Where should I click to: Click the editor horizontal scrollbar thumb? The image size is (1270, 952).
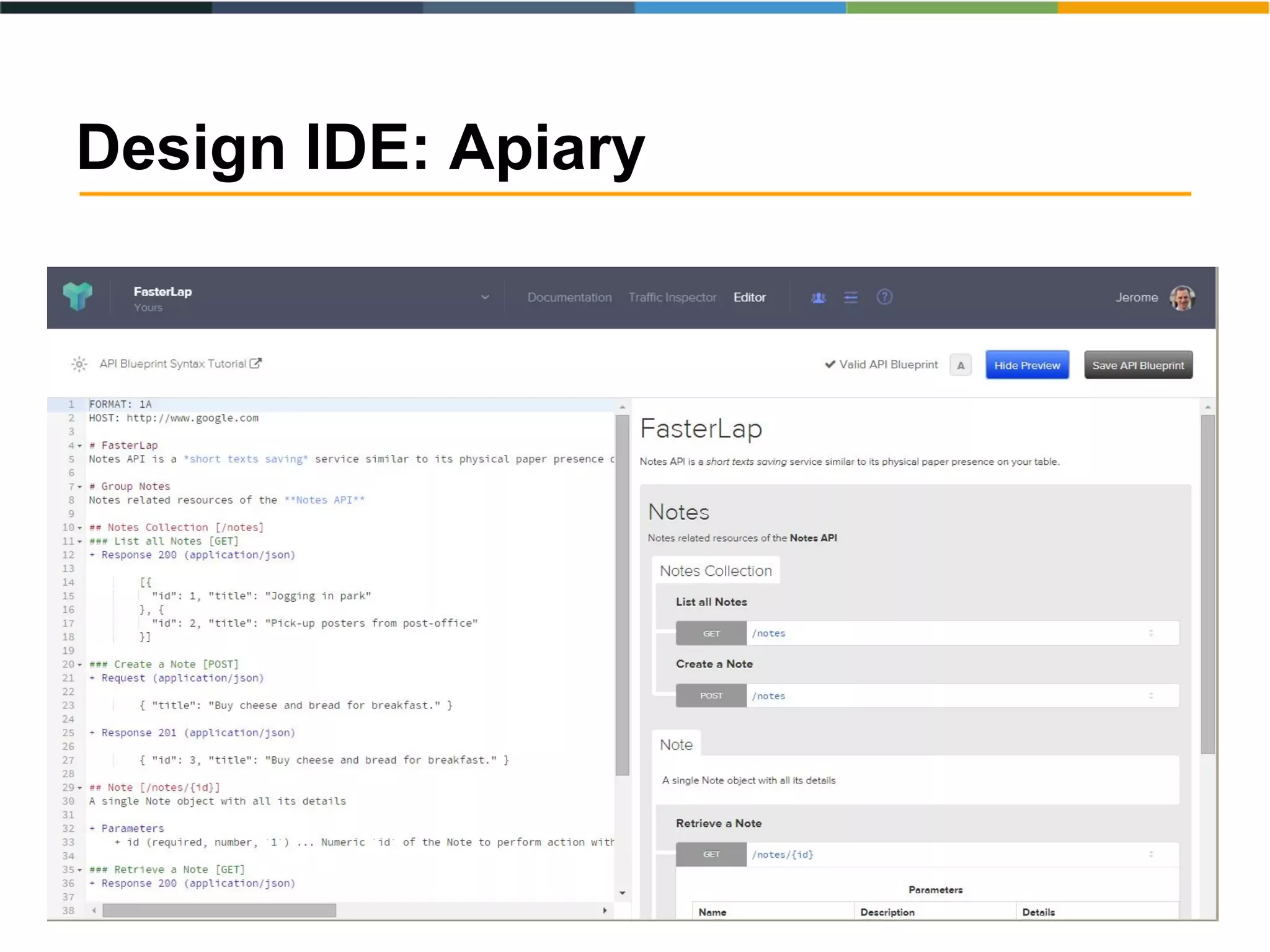point(219,910)
